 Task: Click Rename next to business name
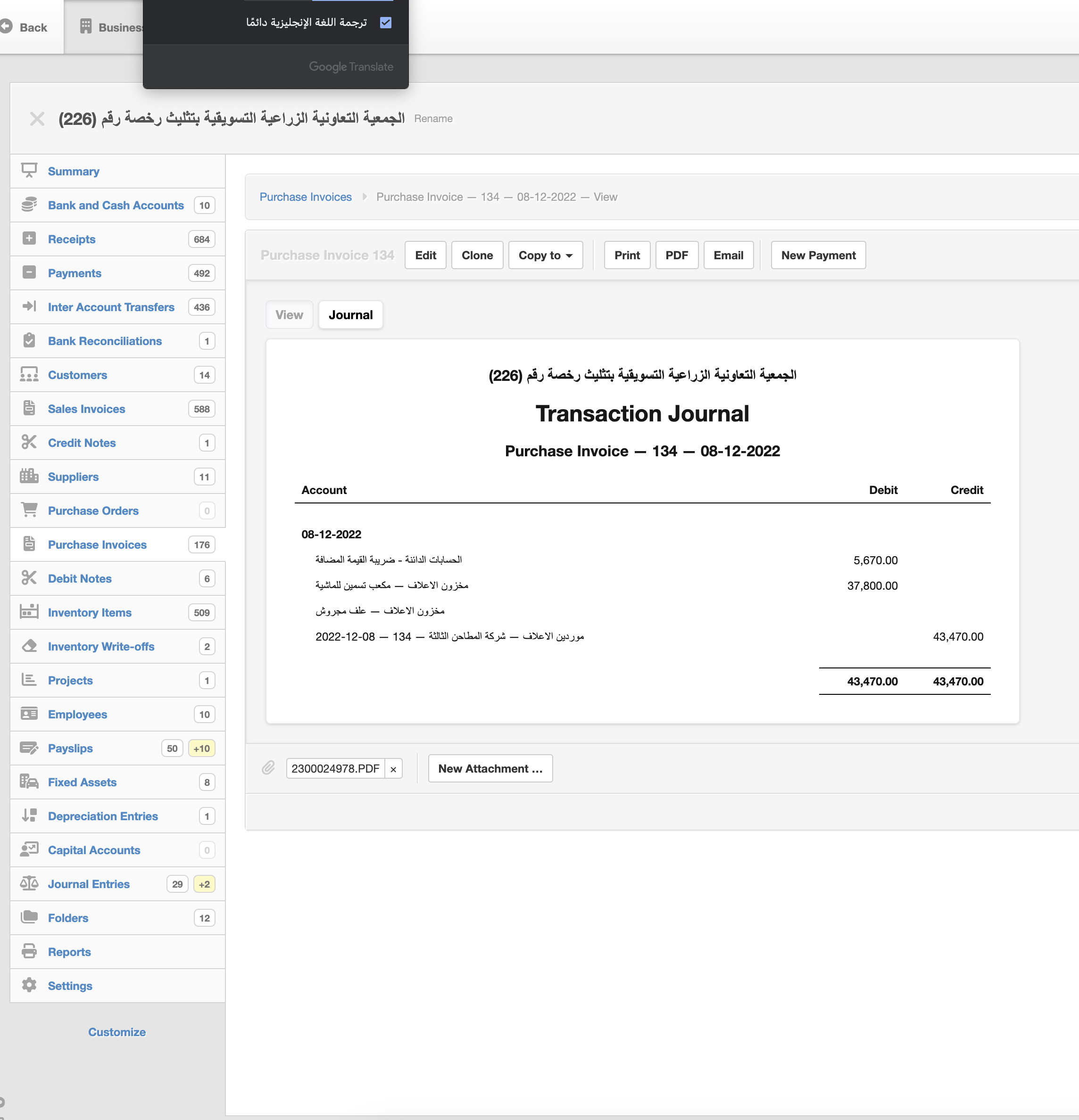pos(433,119)
